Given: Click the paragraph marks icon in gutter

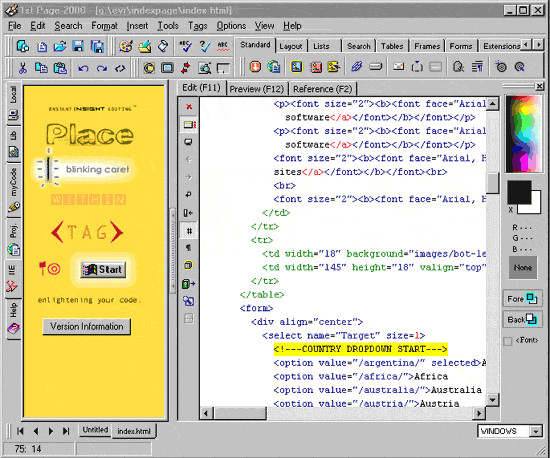Looking at the screenshot, I should pos(188,248).
